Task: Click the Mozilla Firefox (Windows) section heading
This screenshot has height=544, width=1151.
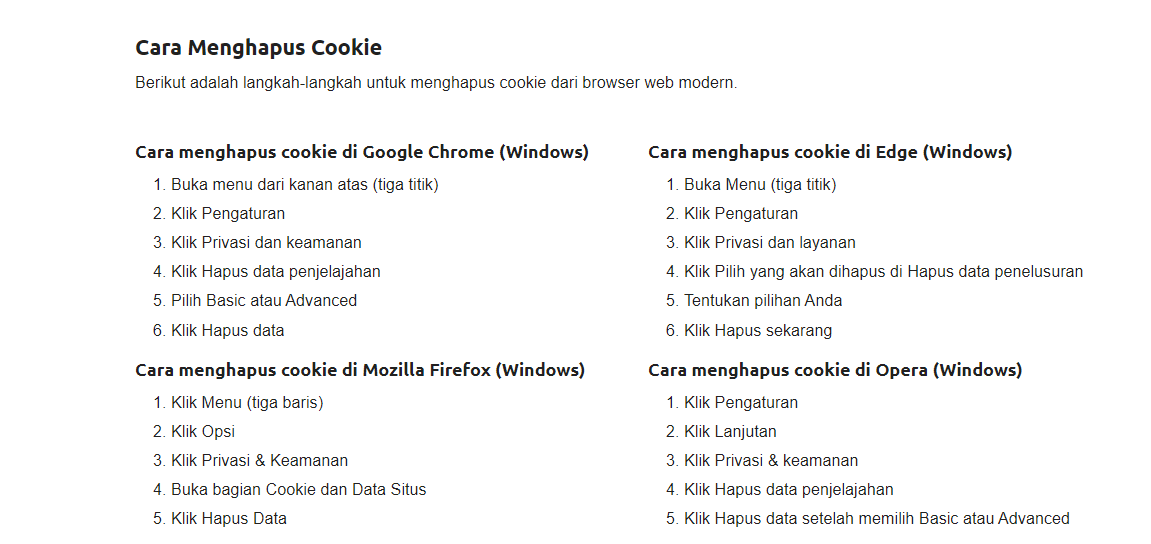Action: click(360, 370)
